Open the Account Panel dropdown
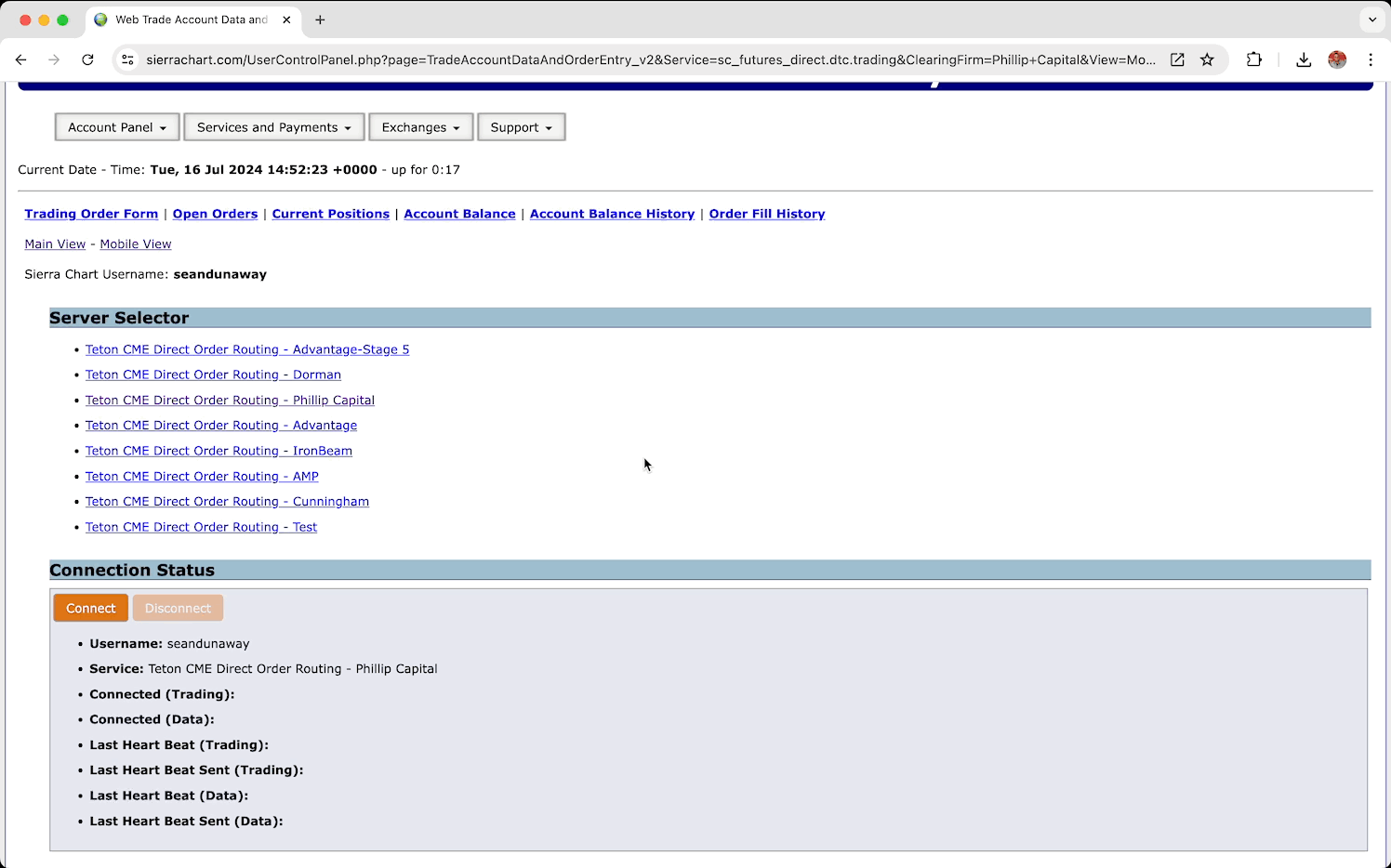Screen dimensions: 1391x868 coord(117,127)
